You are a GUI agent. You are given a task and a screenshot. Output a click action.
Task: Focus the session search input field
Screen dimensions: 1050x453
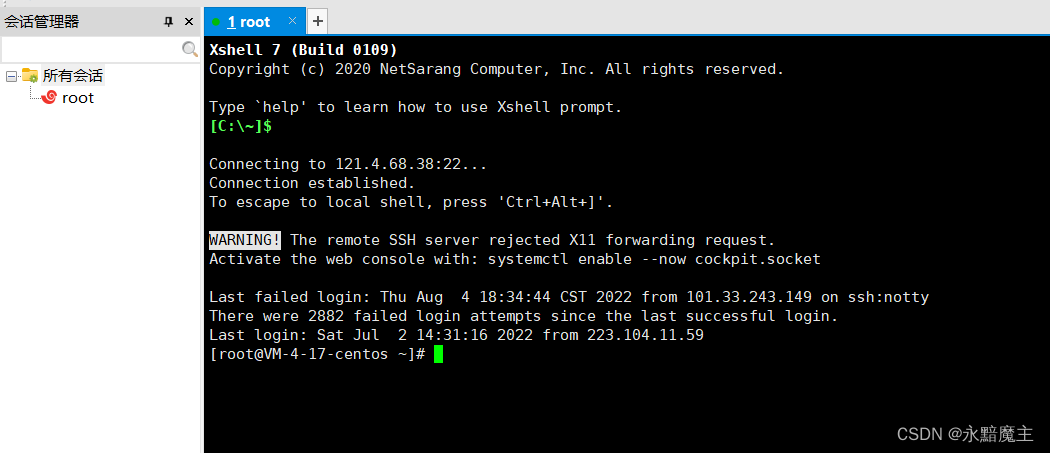[x=90, y=48]
